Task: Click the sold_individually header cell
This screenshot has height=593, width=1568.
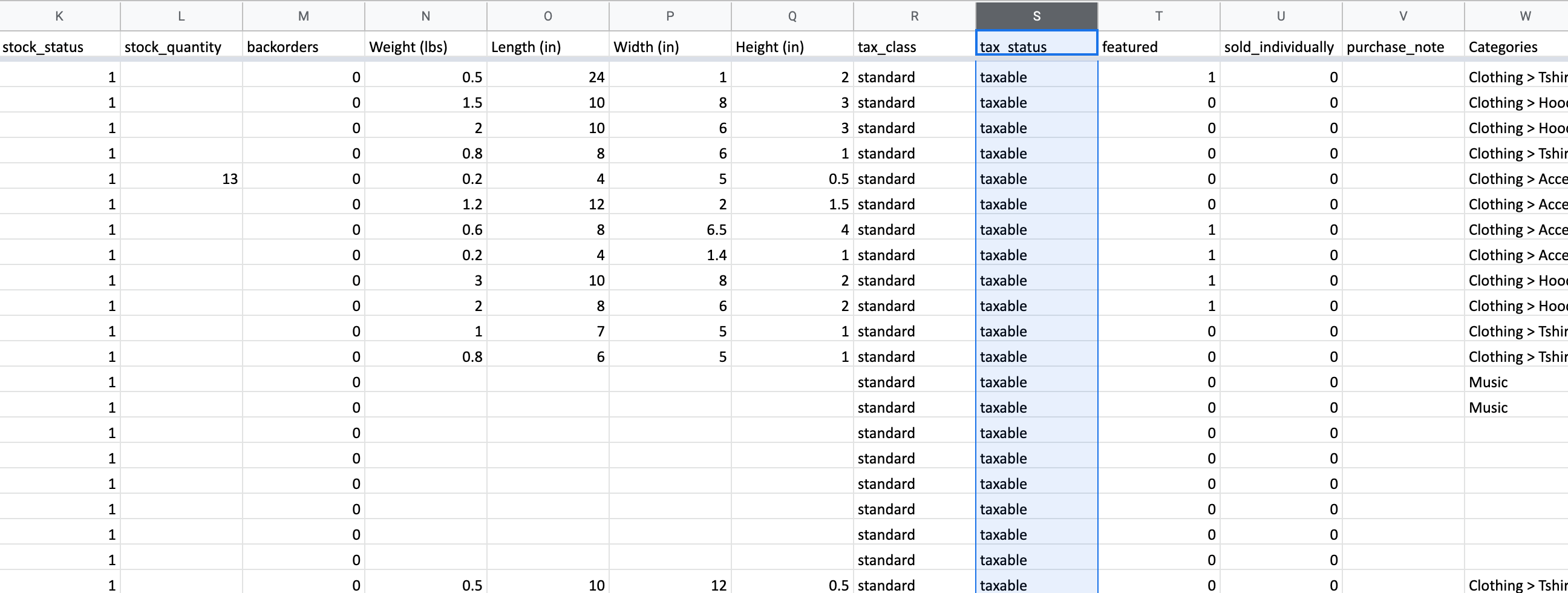Action: pos(1281,47)
